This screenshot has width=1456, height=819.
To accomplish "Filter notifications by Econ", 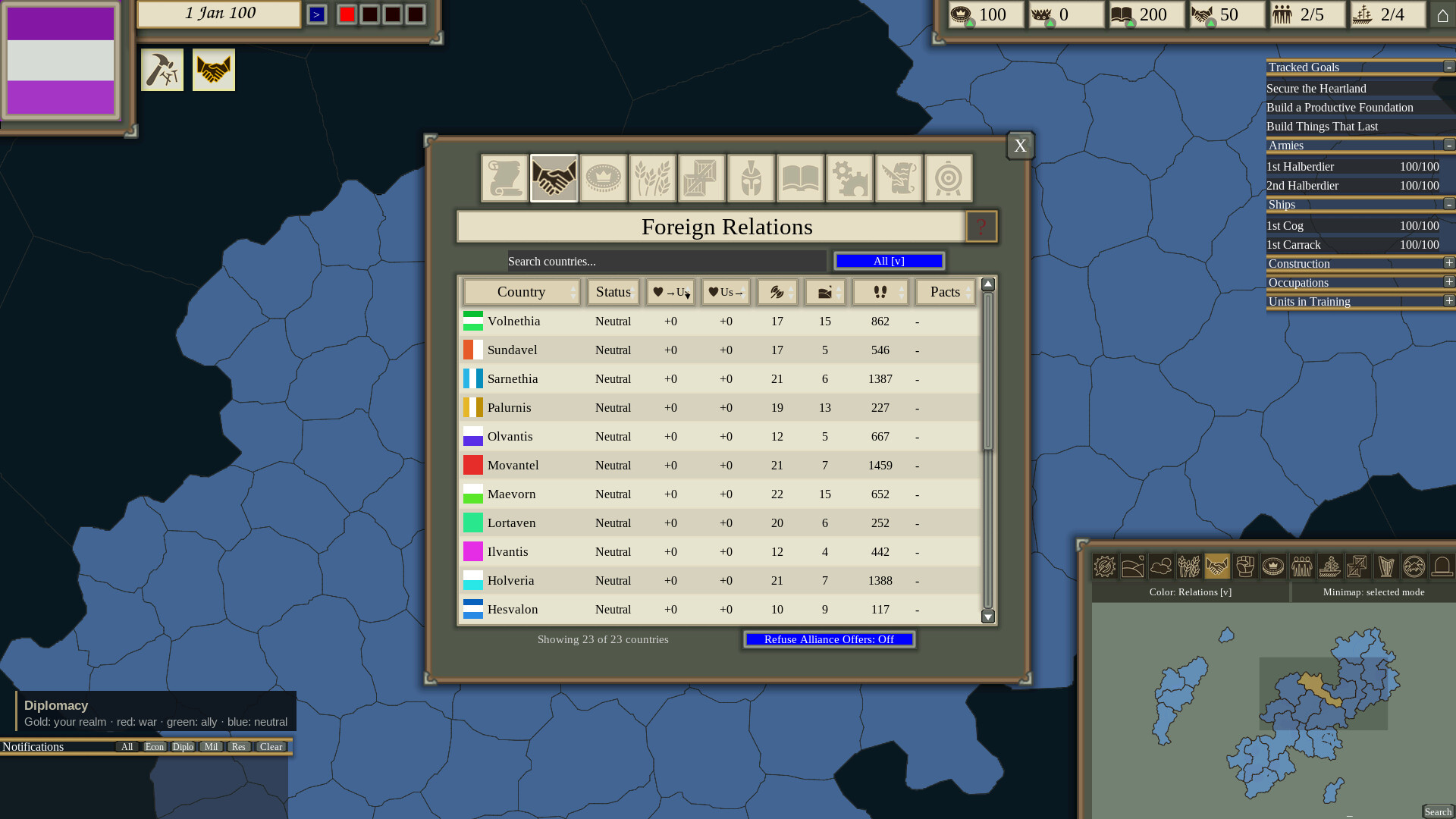I will [155, 747].
